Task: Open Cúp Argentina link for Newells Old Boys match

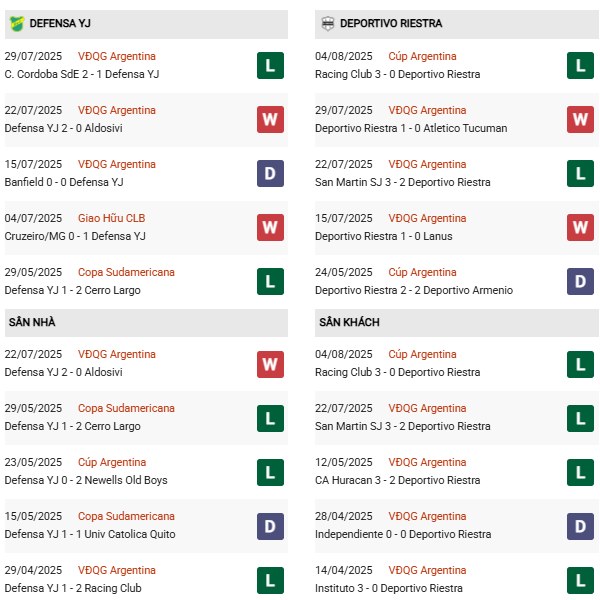Action: (x=112, y=462)
